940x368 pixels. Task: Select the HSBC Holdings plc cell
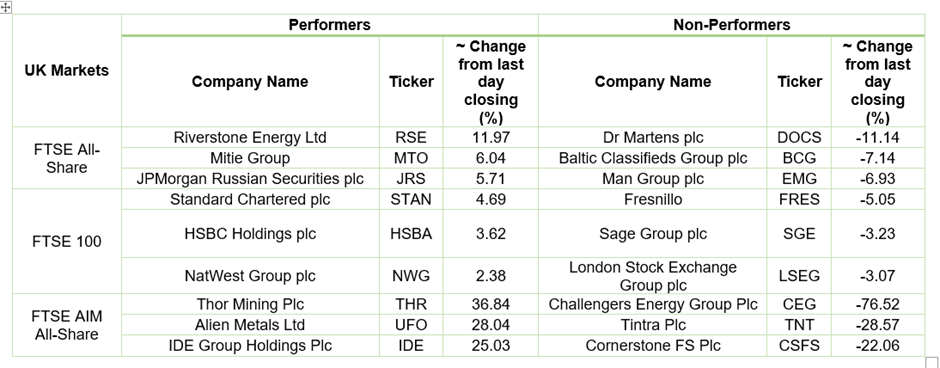[x=250, y=234]
